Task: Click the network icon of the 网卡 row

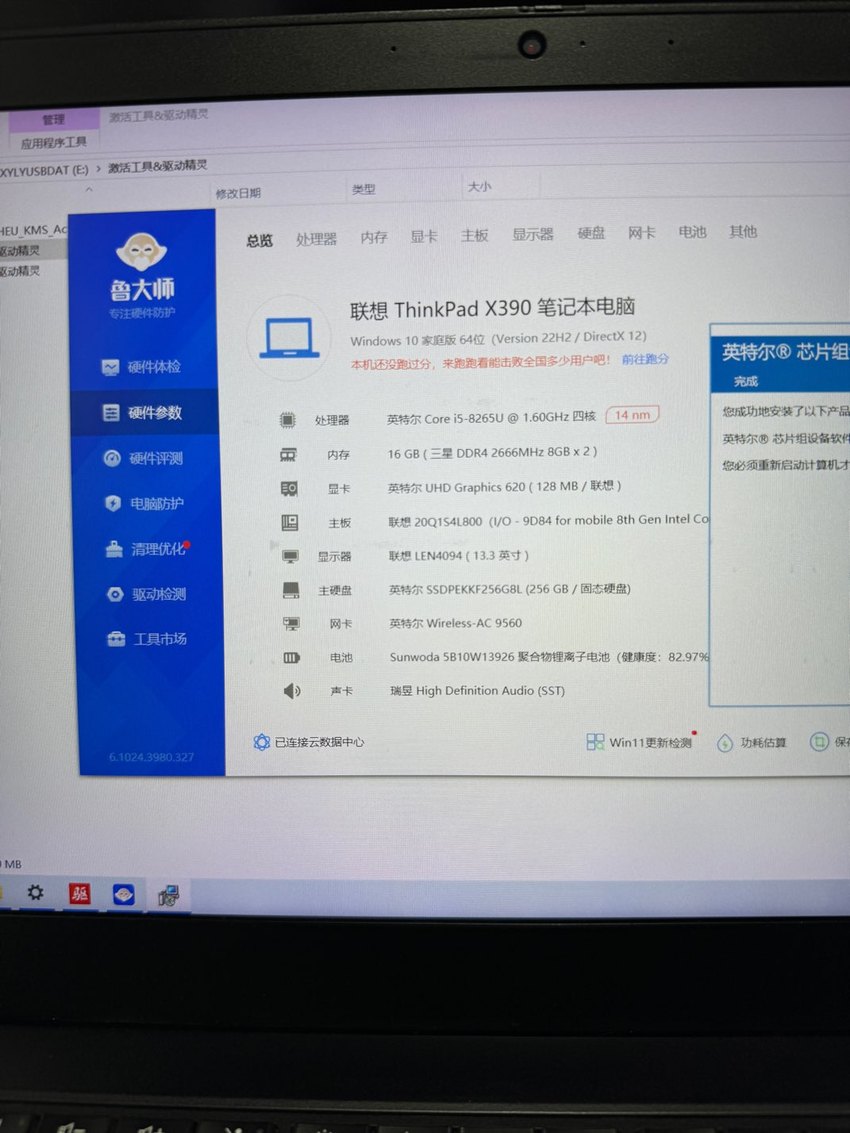Action: (x=291, y=624)
